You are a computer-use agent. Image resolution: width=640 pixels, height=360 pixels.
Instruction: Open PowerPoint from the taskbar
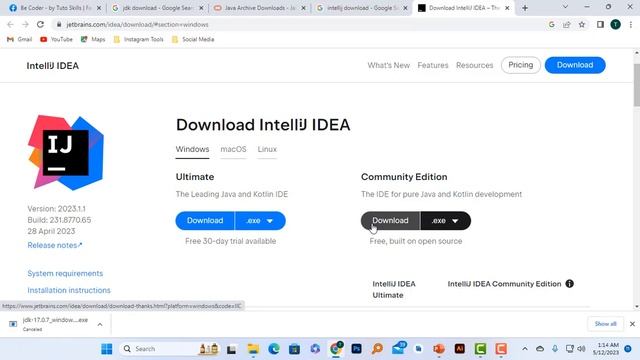[x=439, y=349]
